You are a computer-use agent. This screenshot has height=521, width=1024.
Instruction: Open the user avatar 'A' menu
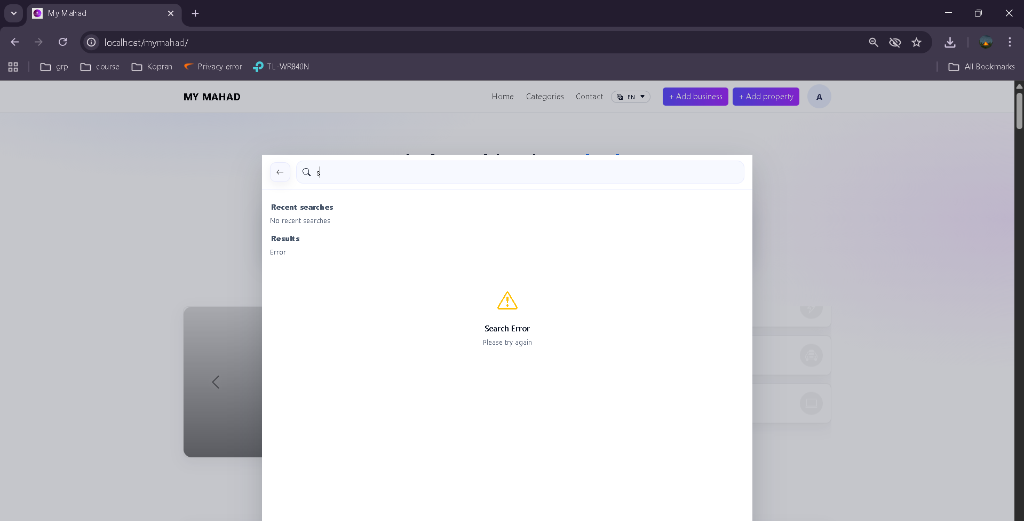[819, 97]
